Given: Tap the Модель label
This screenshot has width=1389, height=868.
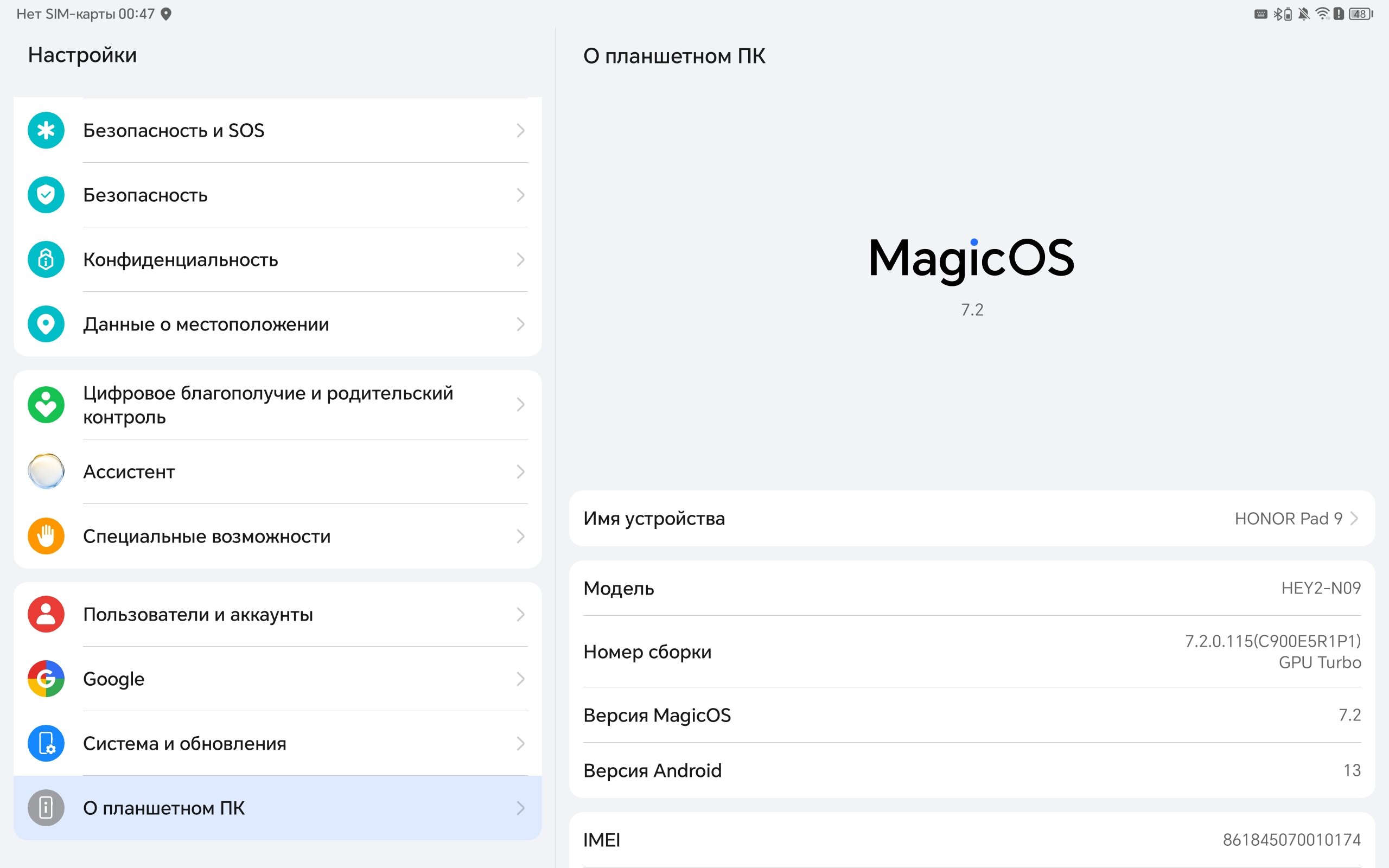Looking at the screenshot, I should [618, 588].
